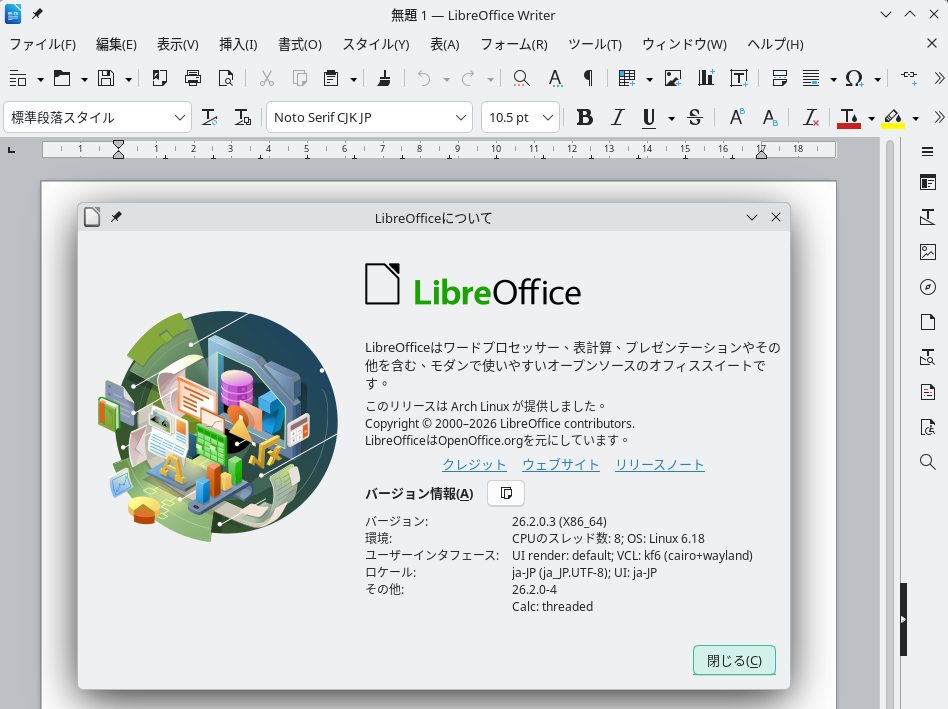Toggle Bold formatting
Viewport: 948px width, 709px height.
click(585, 117)
